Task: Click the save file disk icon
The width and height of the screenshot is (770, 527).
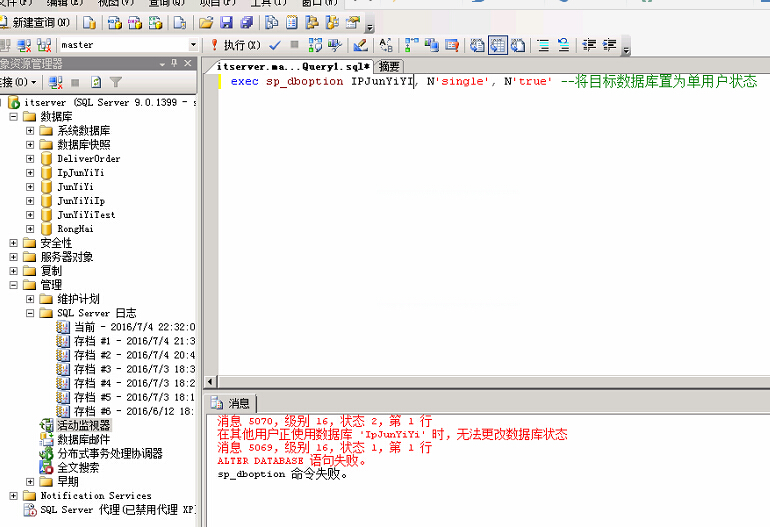Action: [x=226, y=22]
